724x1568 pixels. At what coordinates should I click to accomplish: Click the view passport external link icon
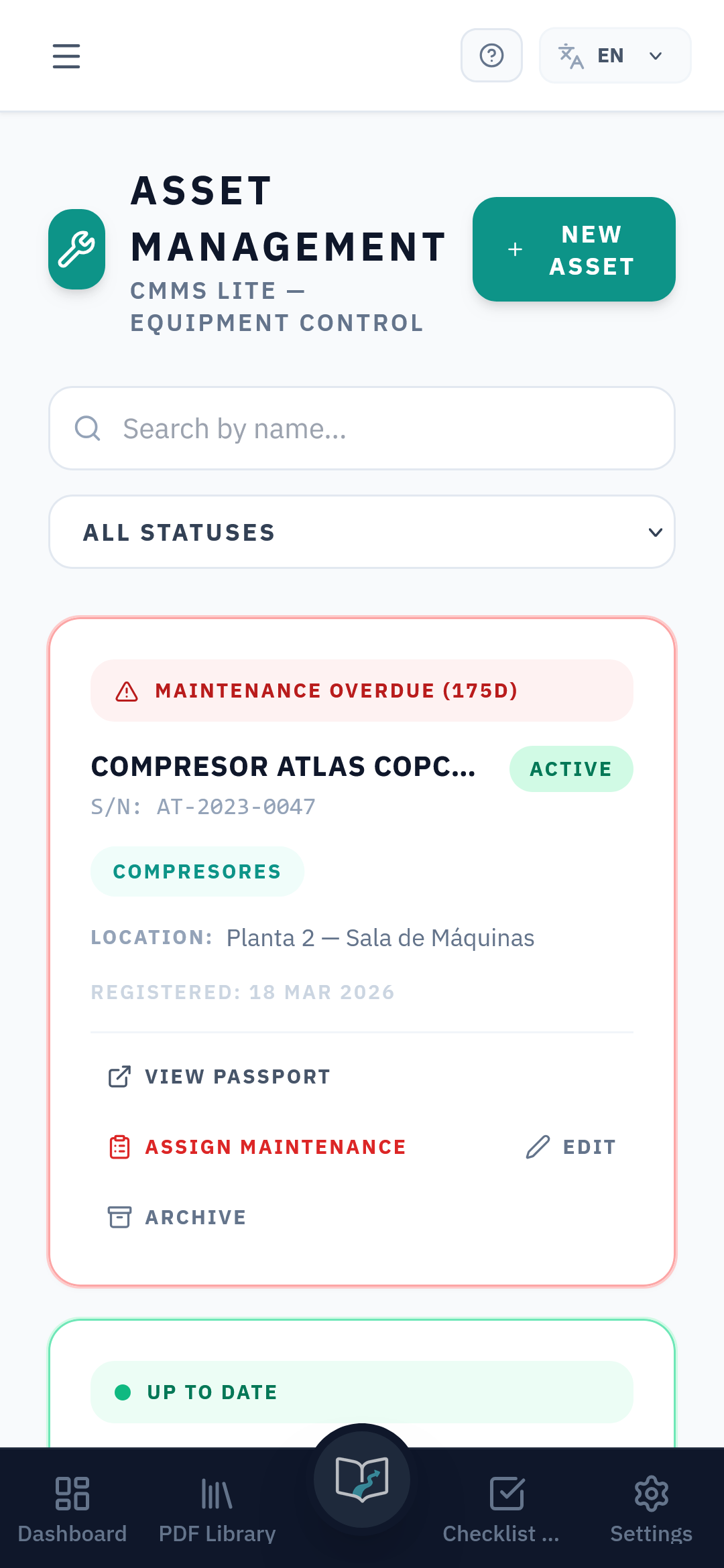pyautogui.click(x=119, y=1075)
